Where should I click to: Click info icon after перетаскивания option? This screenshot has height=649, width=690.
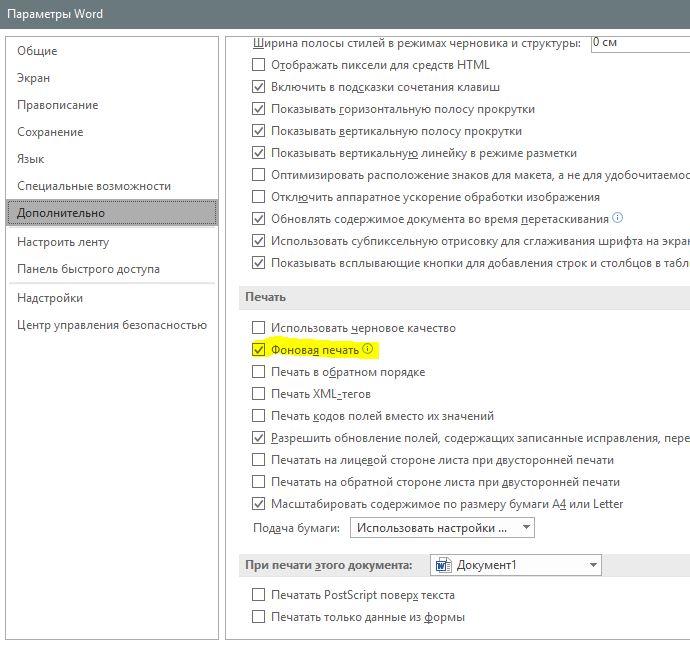[x=618, y=218]
